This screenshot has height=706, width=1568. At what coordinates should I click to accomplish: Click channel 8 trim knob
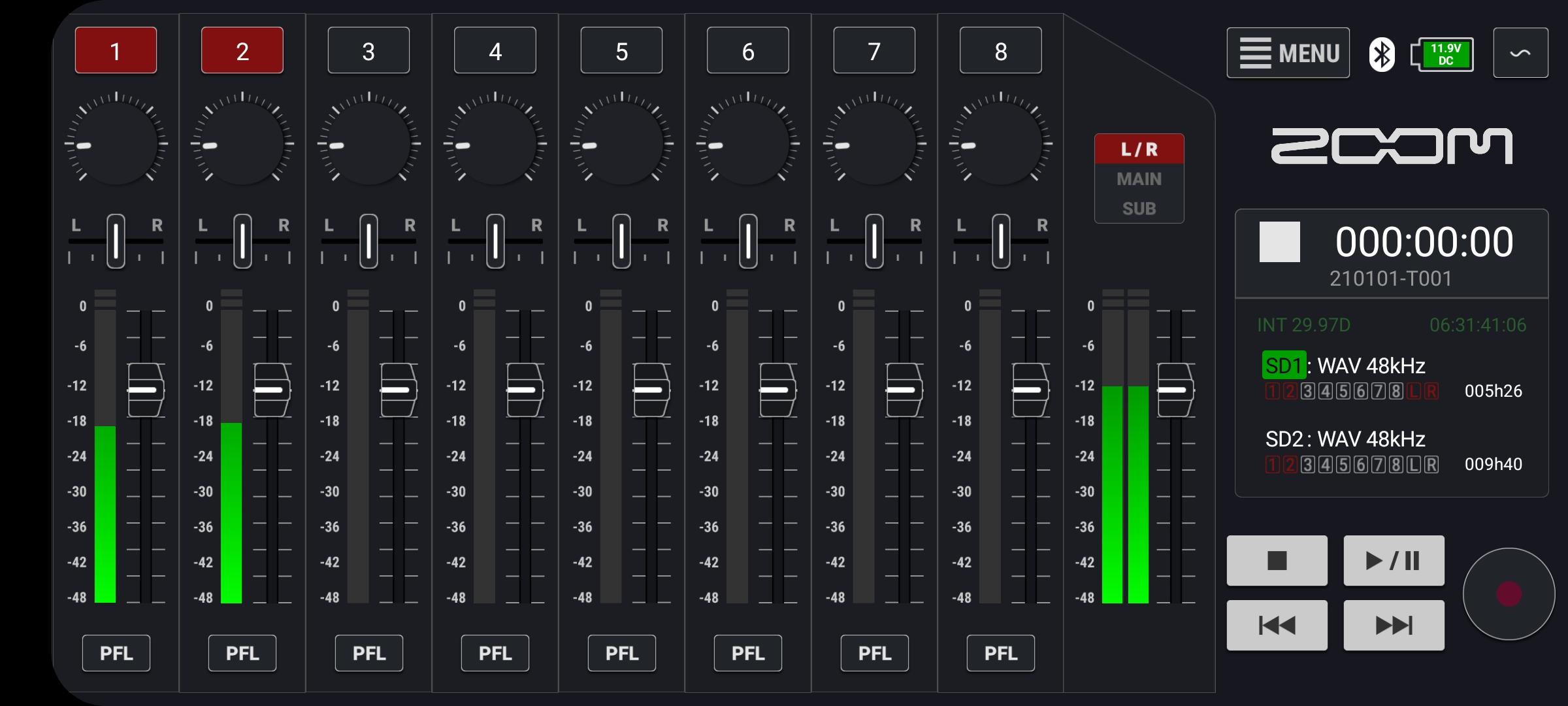(1001, 143)
